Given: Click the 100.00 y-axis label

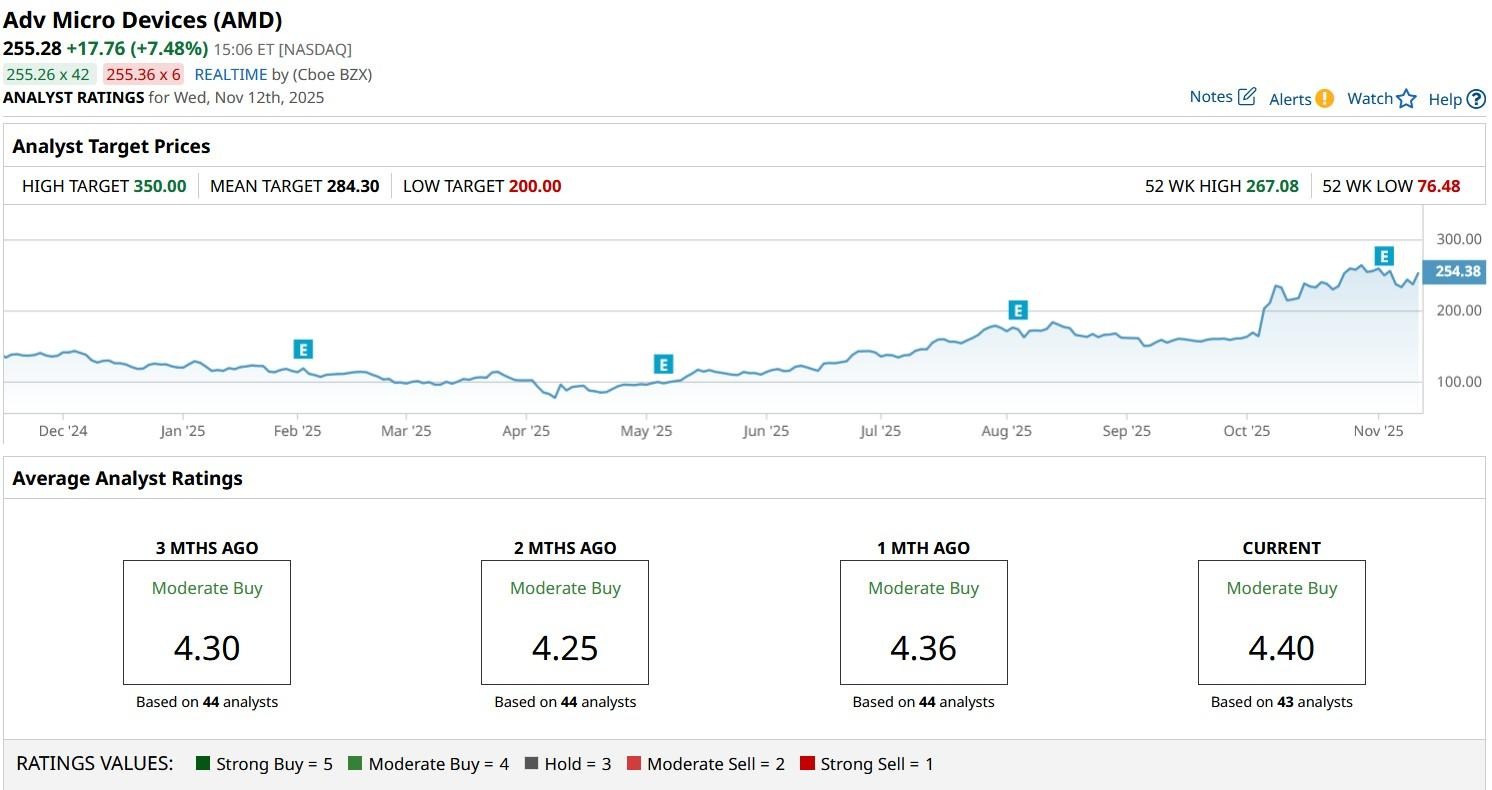Looking at the screenshot, I should [x=1459, y=382].
